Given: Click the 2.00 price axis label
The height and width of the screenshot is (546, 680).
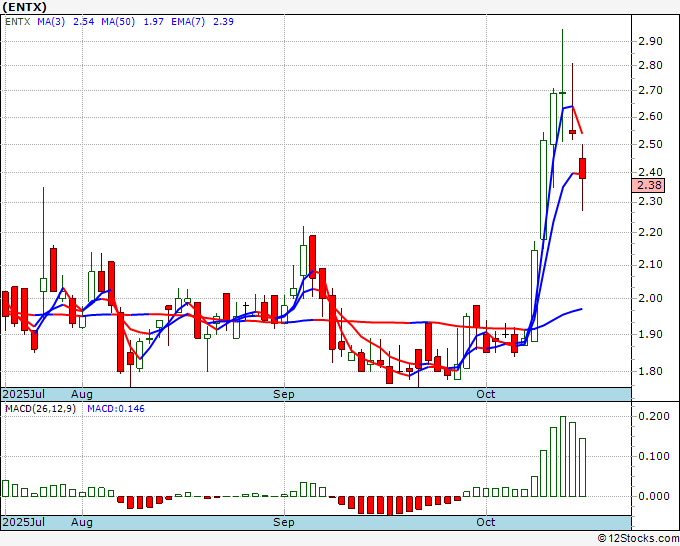Looking at the screenshot, I should coord(650,298).
